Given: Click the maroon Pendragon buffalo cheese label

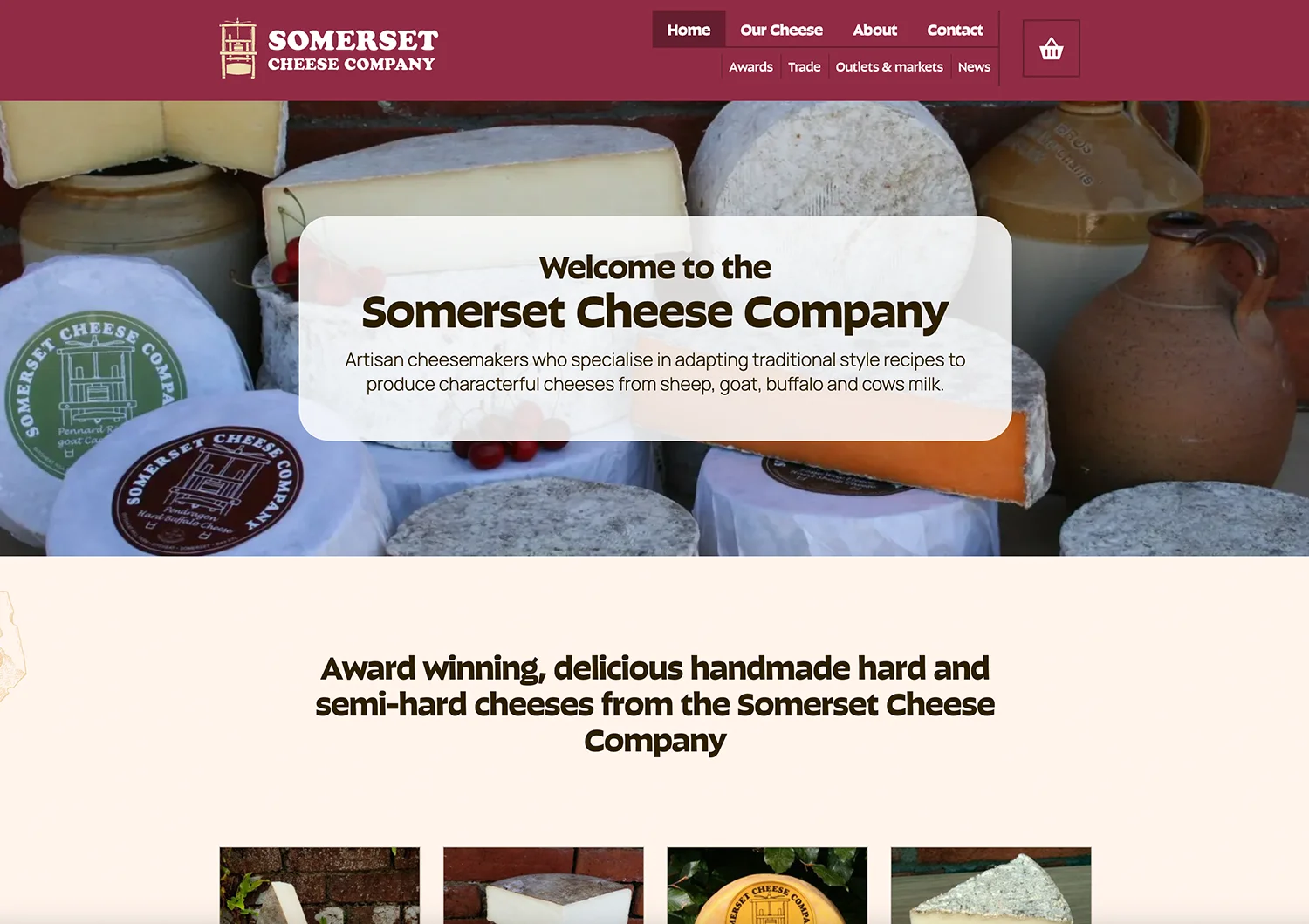Looking at the screenshot, I should click(207, 492).
